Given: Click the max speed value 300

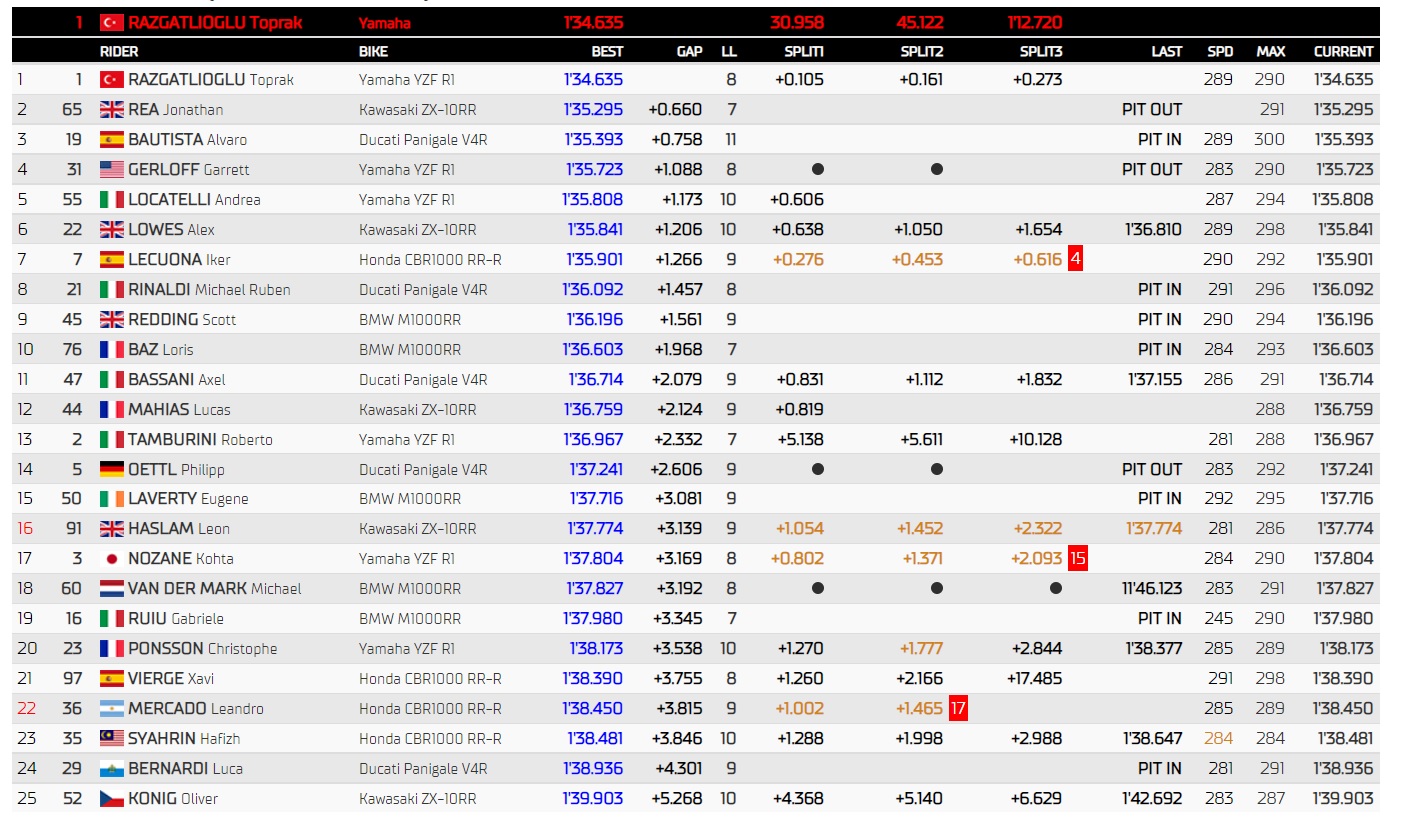Looking at the screenshot, I should (x=1270, y=139).
